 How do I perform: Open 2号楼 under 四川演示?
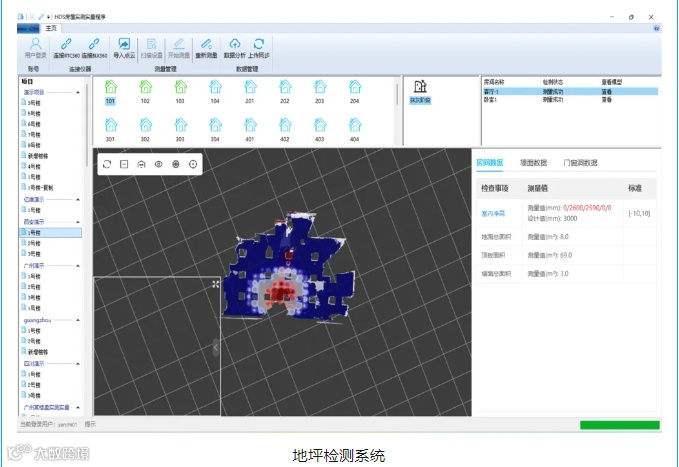point(31,385)
